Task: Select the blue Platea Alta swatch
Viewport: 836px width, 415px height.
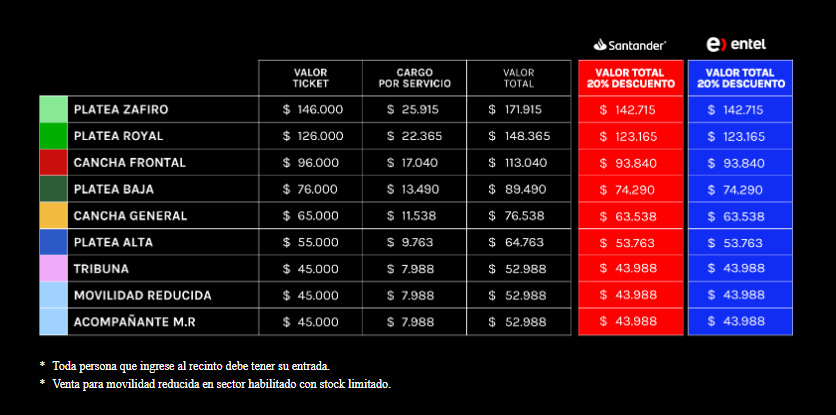Action: (53, 242)
